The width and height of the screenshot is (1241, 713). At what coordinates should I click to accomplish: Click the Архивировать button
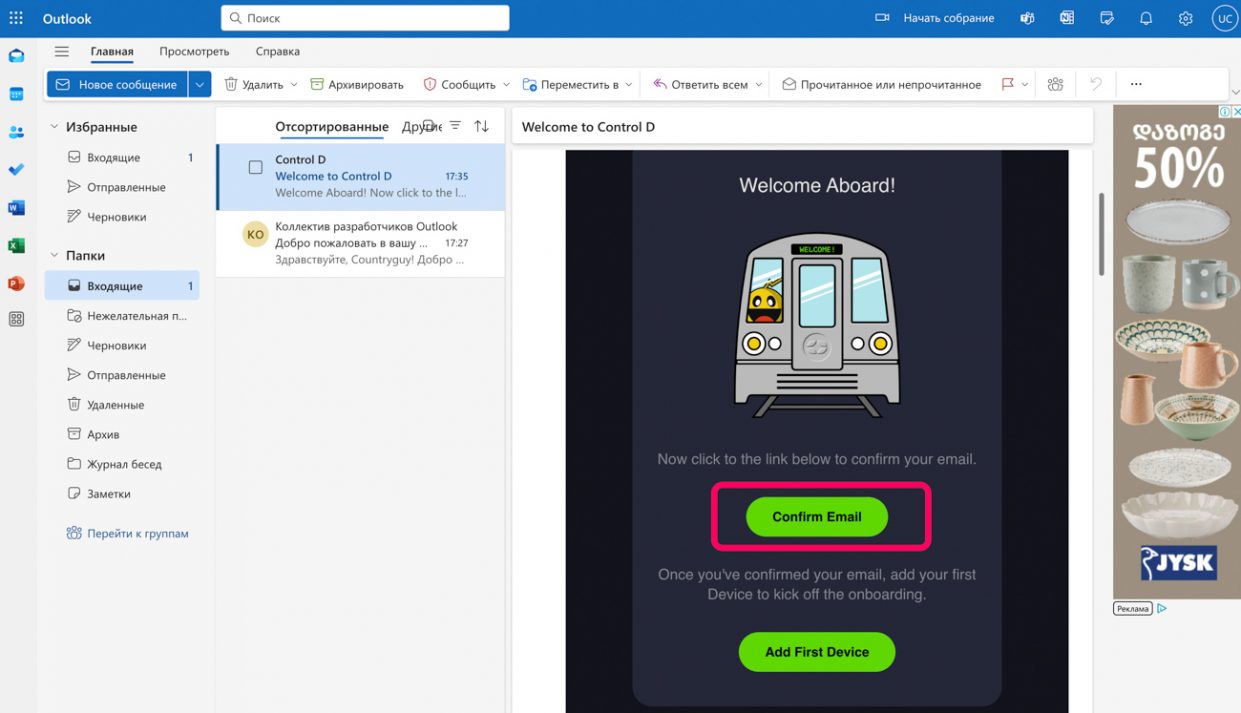pos(357,85)
